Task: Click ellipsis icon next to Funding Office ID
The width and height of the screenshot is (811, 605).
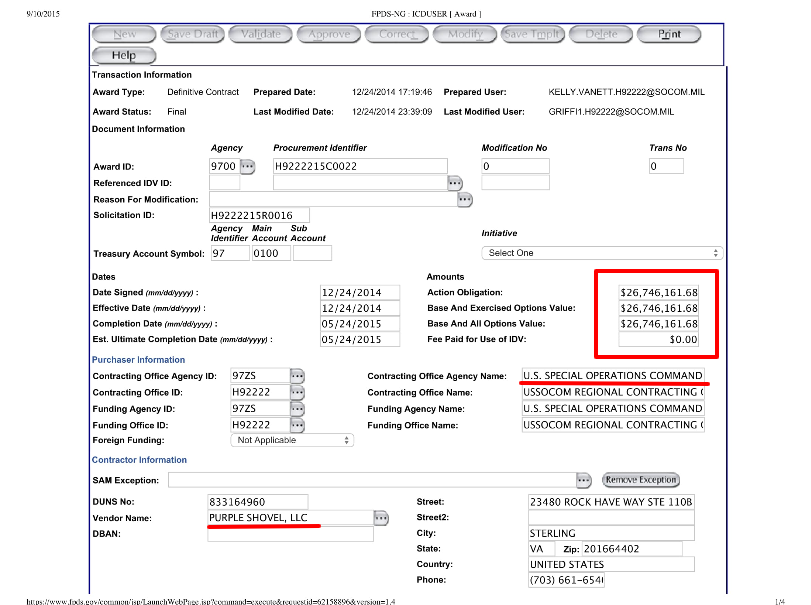Action: (298, 425)
